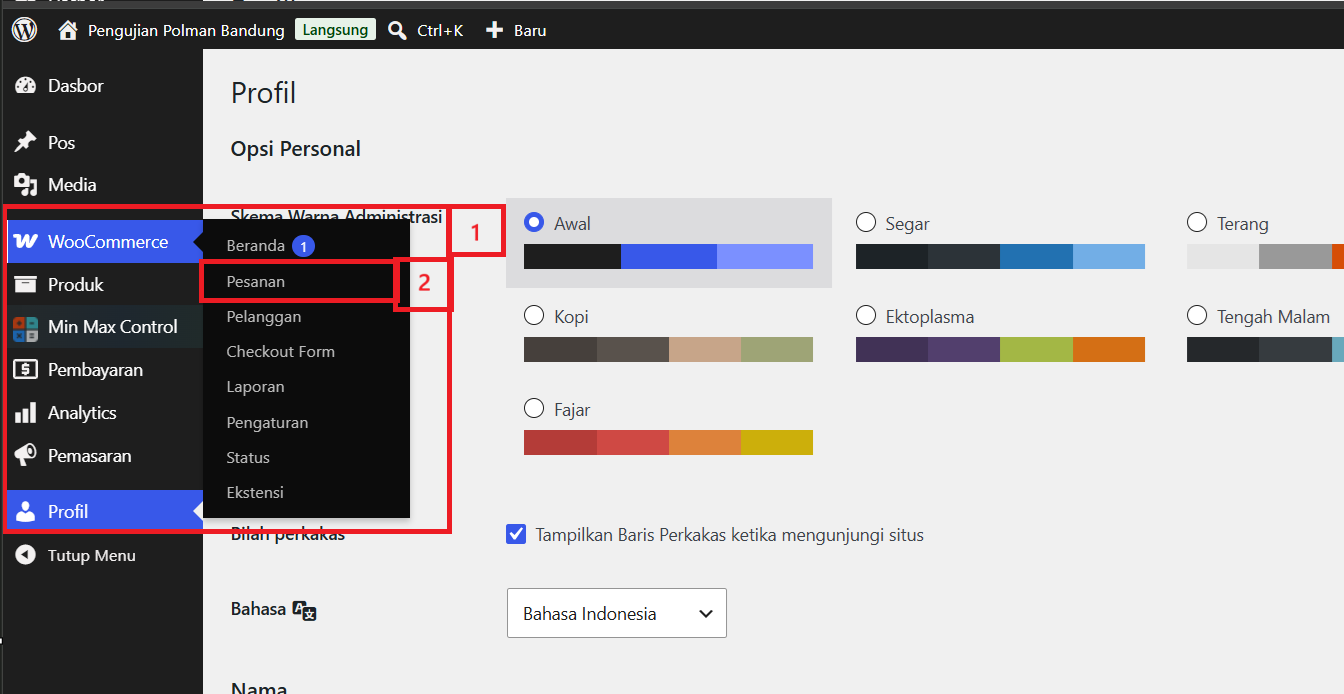
Task: Click the Ektoplasma scheme orange swatch
Action: [1109, 349]
